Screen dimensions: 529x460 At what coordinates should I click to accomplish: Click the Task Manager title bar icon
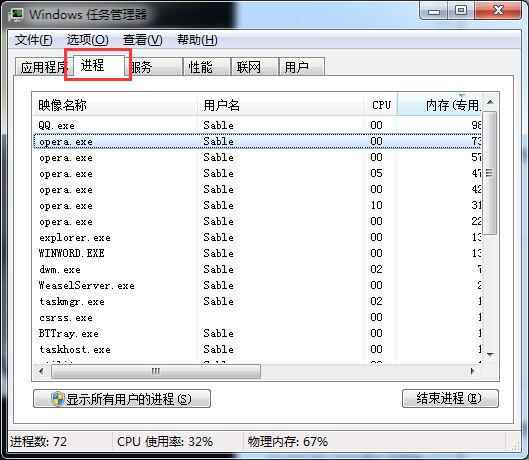[x=16, y=14]
